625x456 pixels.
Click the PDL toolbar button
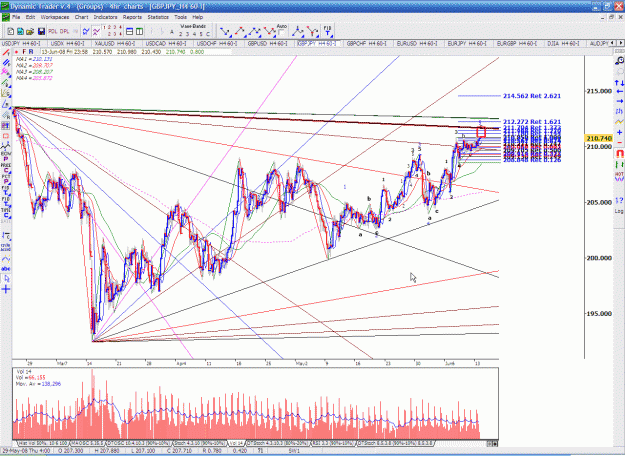53,31
